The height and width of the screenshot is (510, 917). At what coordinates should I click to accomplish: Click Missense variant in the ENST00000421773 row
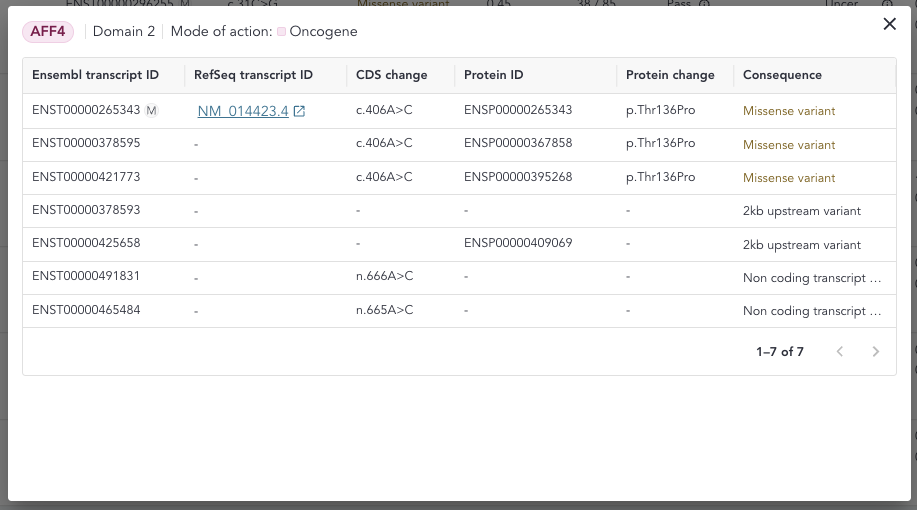coord(789,178)
